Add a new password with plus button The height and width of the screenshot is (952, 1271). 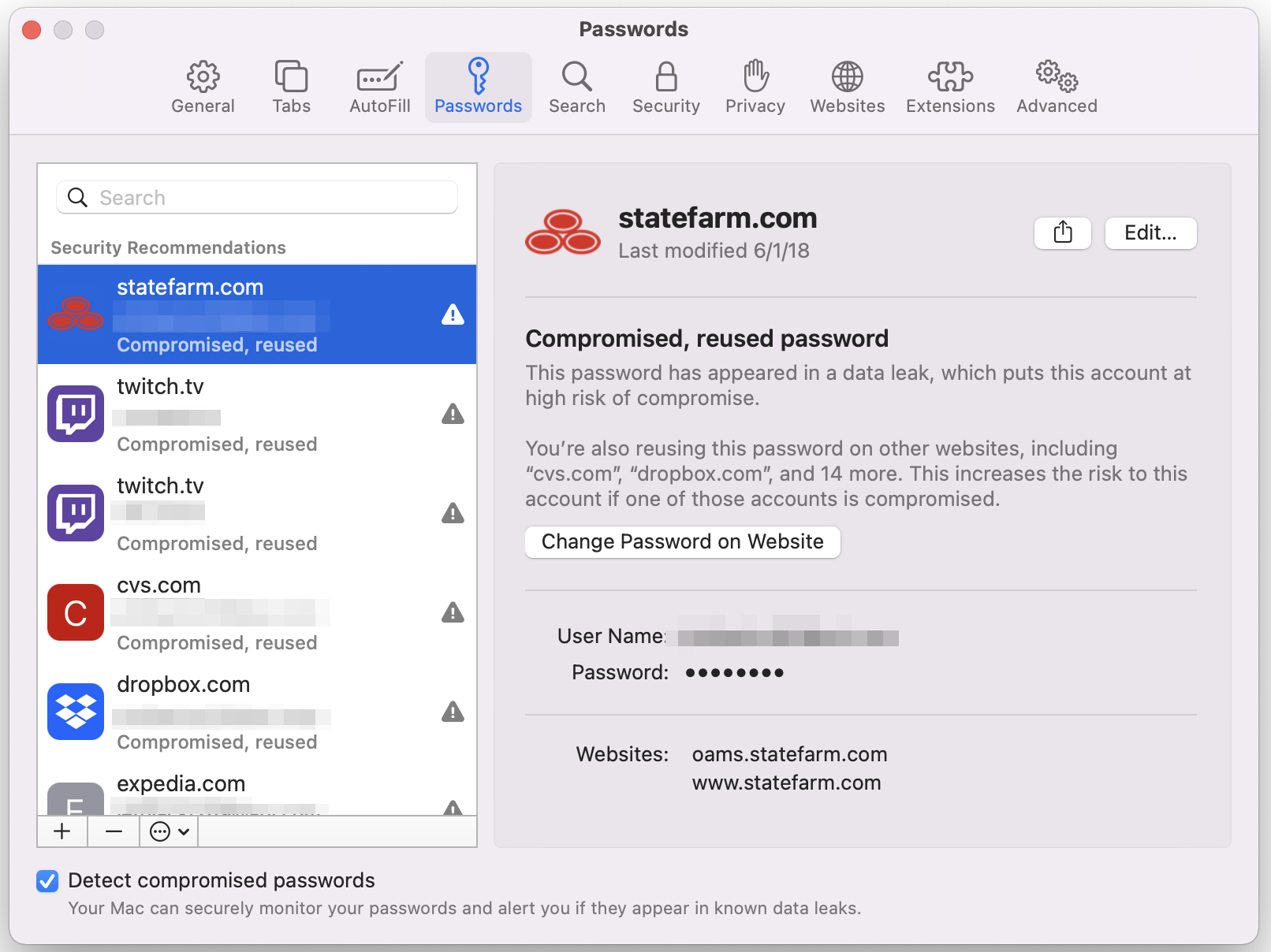(x=62, y=831)
